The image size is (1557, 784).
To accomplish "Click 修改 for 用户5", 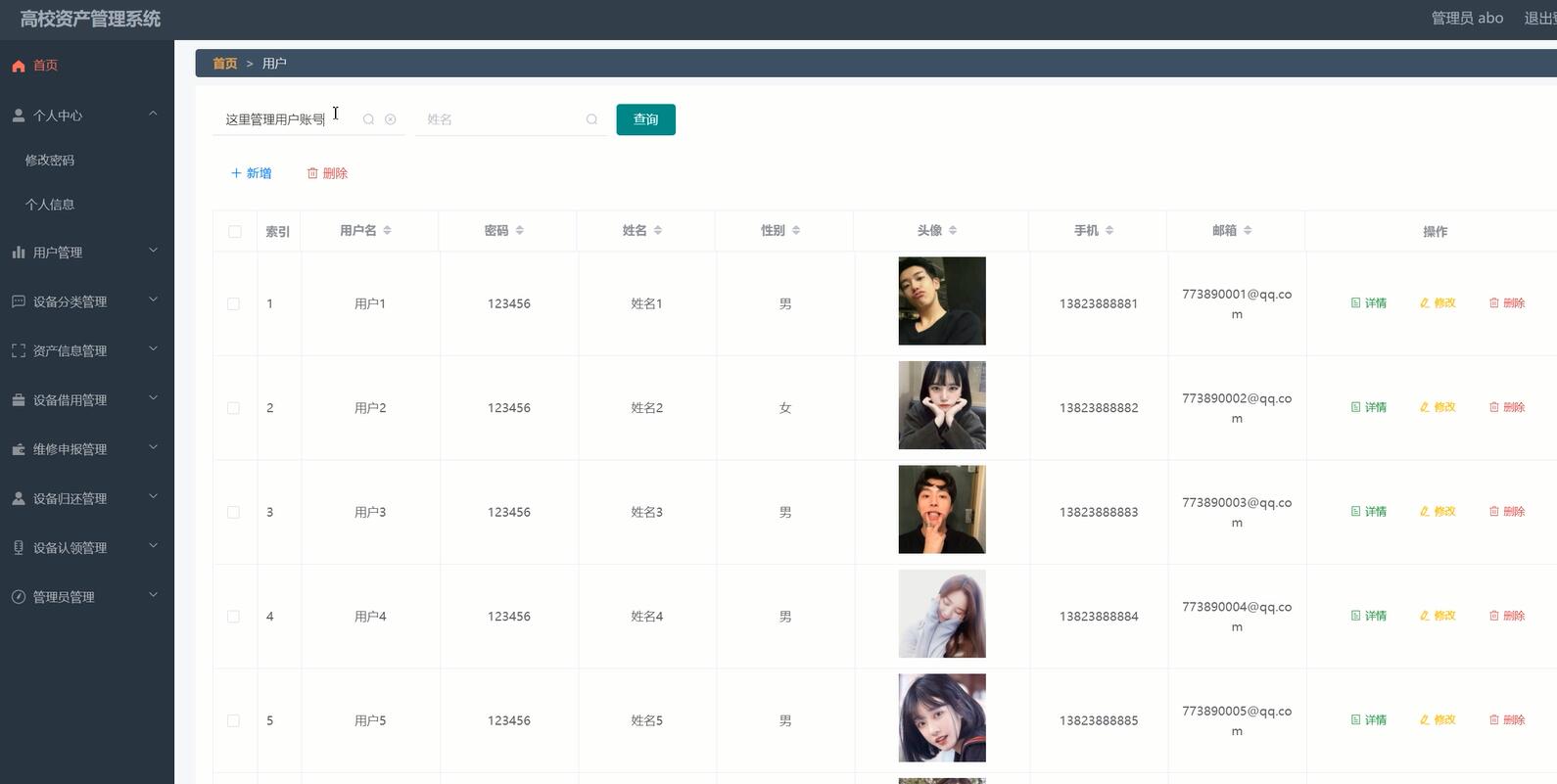I will point(1438,720).
